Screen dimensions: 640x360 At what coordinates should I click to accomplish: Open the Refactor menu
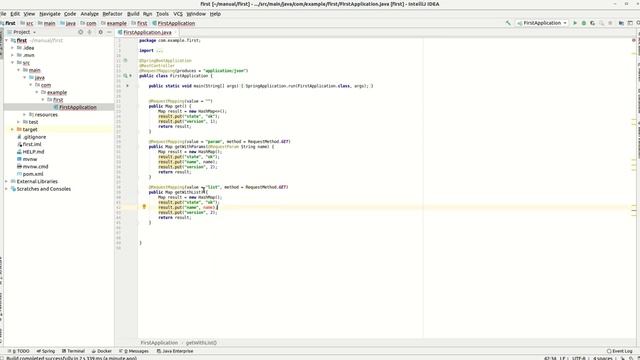tap(112, 14)
